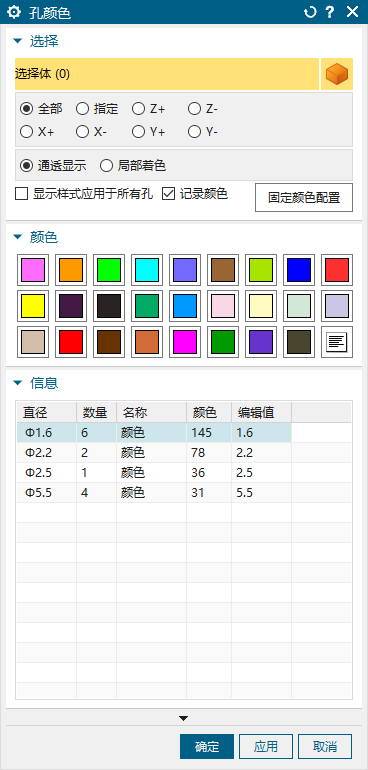Image resolution: width=368 pixels, height=770 pixels.
Task: Pick the dark brown swatch in third row
Action: point(109,342)
